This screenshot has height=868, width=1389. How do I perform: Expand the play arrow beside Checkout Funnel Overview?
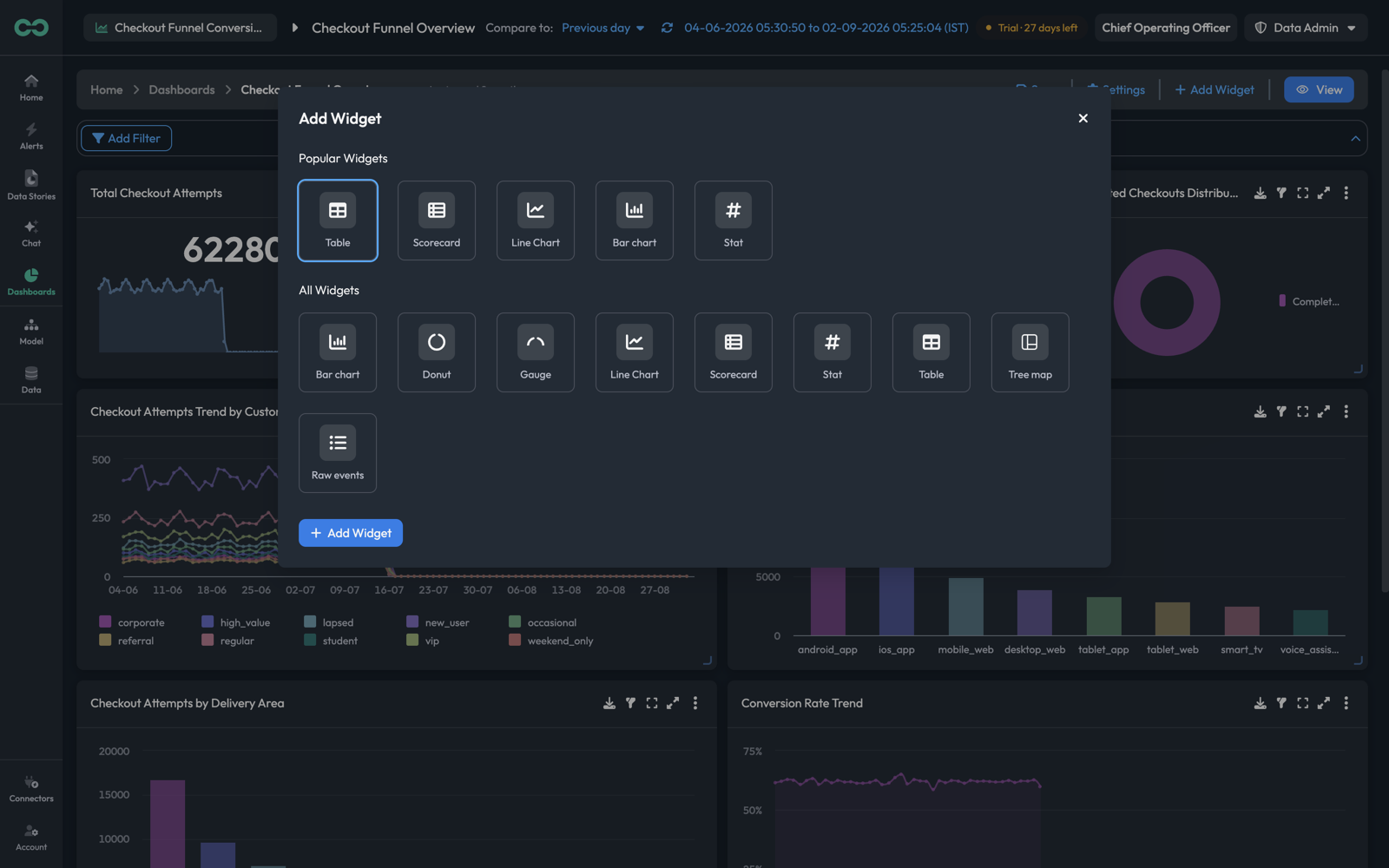(295, 28)
